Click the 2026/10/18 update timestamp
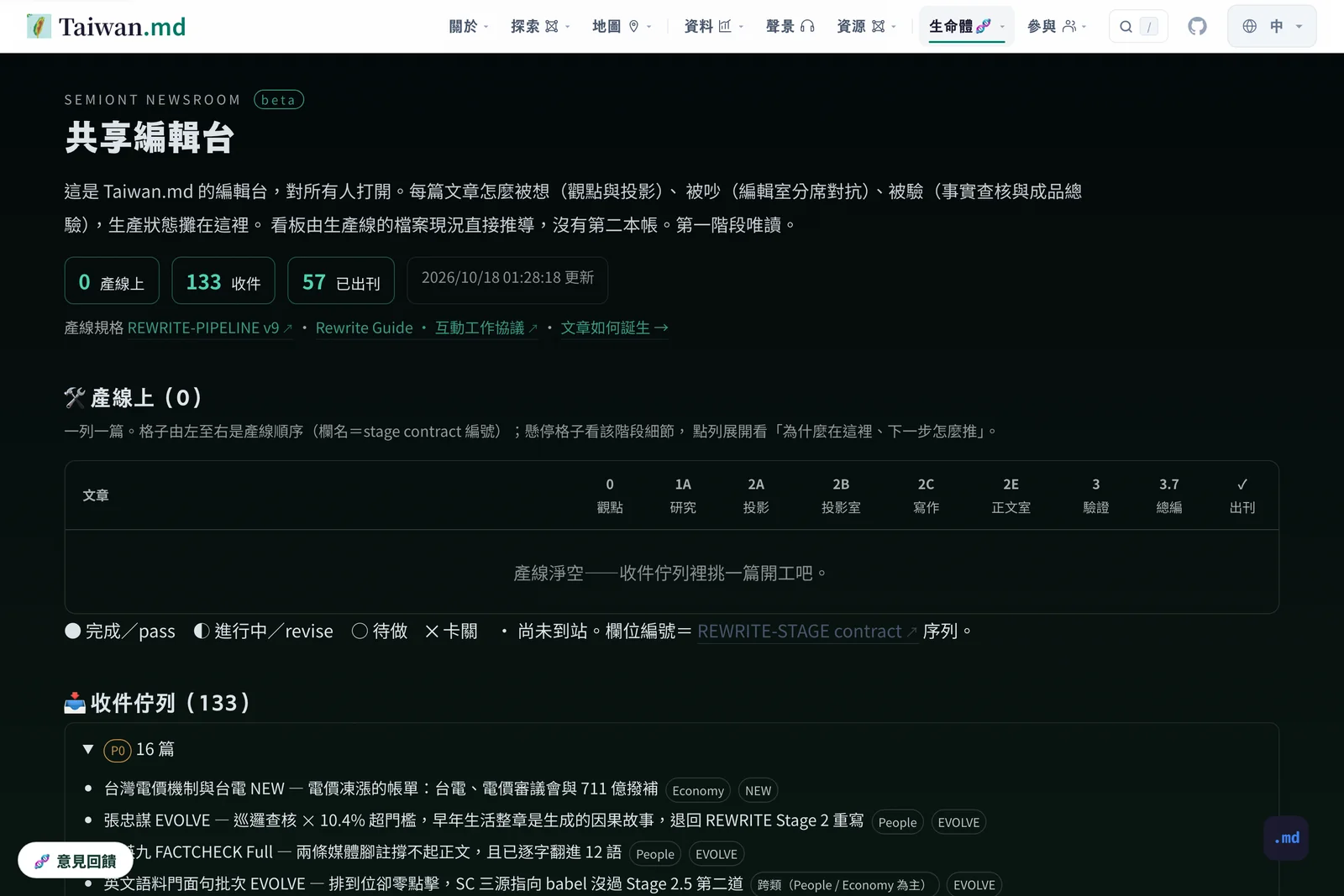Image resolution: width=1344 pixels, height=896 pixels. tap(507, 280)
